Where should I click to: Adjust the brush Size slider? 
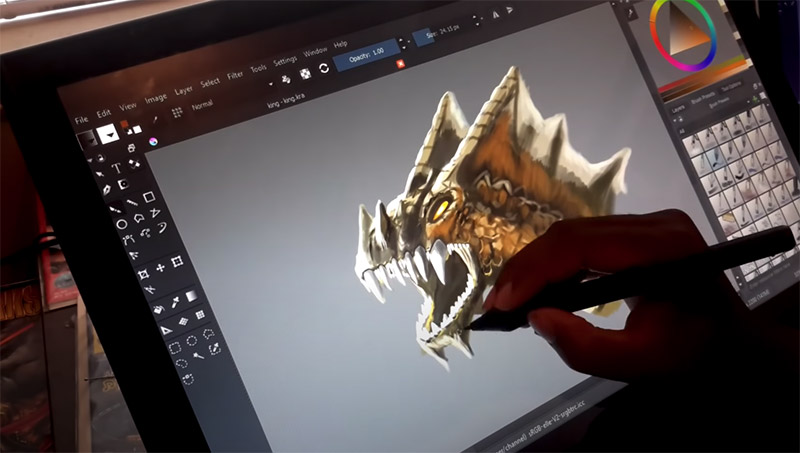coord(442,32)
